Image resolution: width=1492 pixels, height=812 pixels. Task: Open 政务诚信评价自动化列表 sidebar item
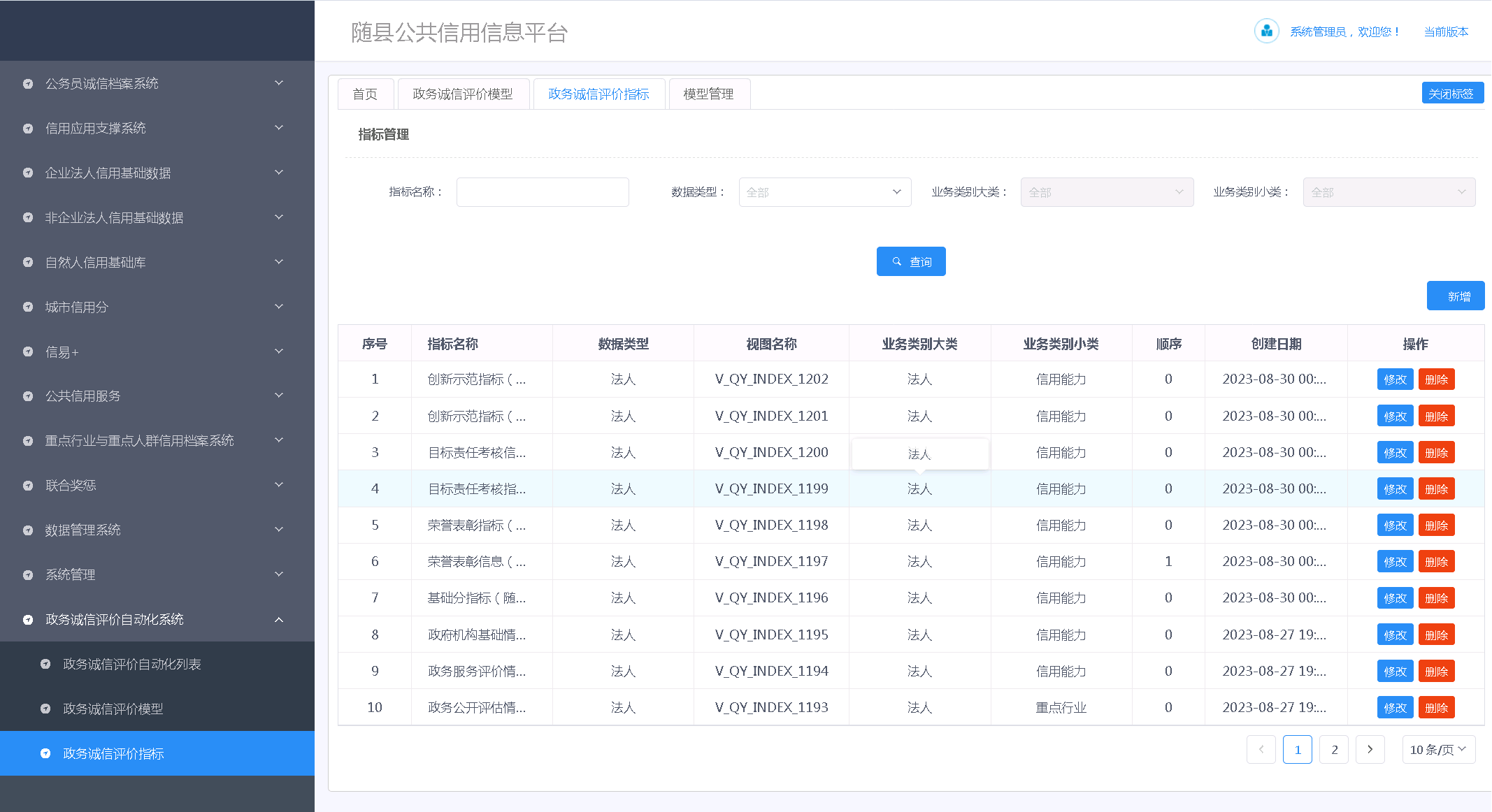[157, 664]
